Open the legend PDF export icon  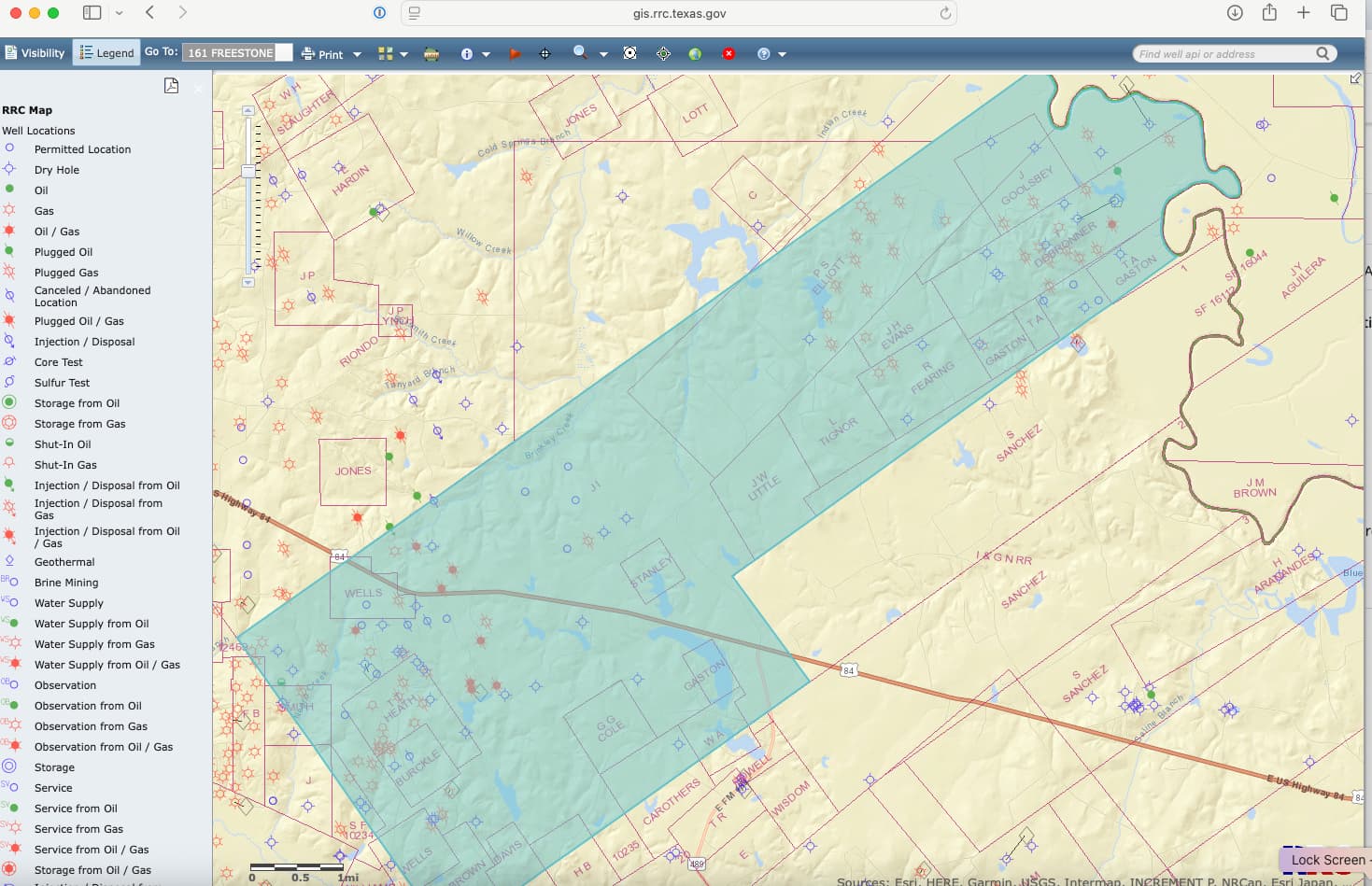pyautogui.click(x=171, y=86)
